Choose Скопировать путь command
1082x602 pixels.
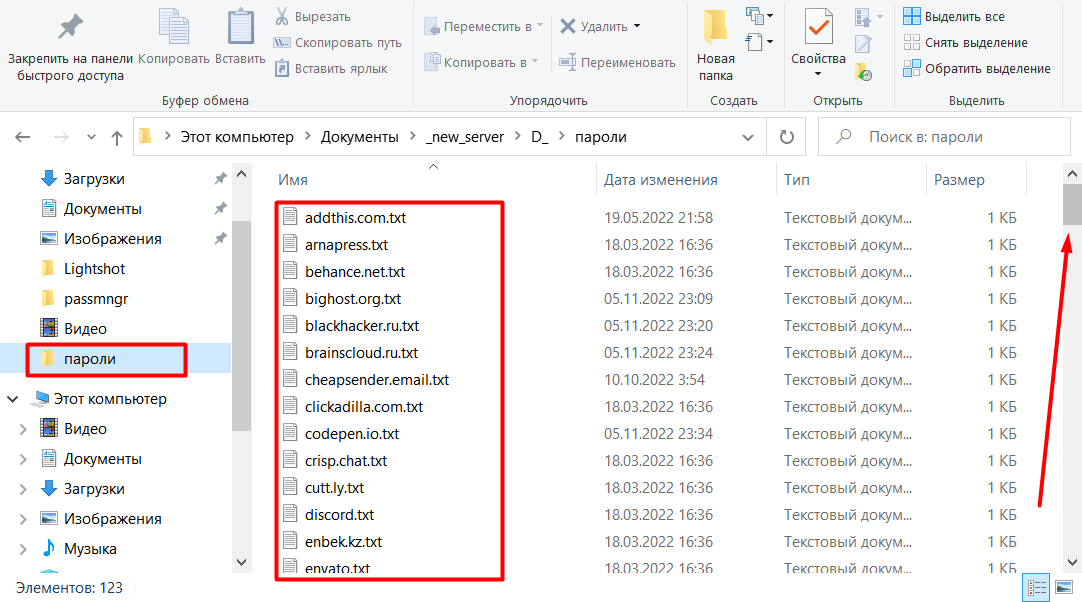click(337, 43)
